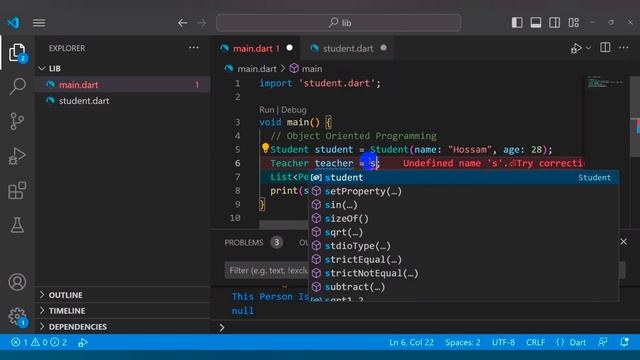Open the Extensions view
The width and height of the screenshot is (640, 360).
coord(17,191)
